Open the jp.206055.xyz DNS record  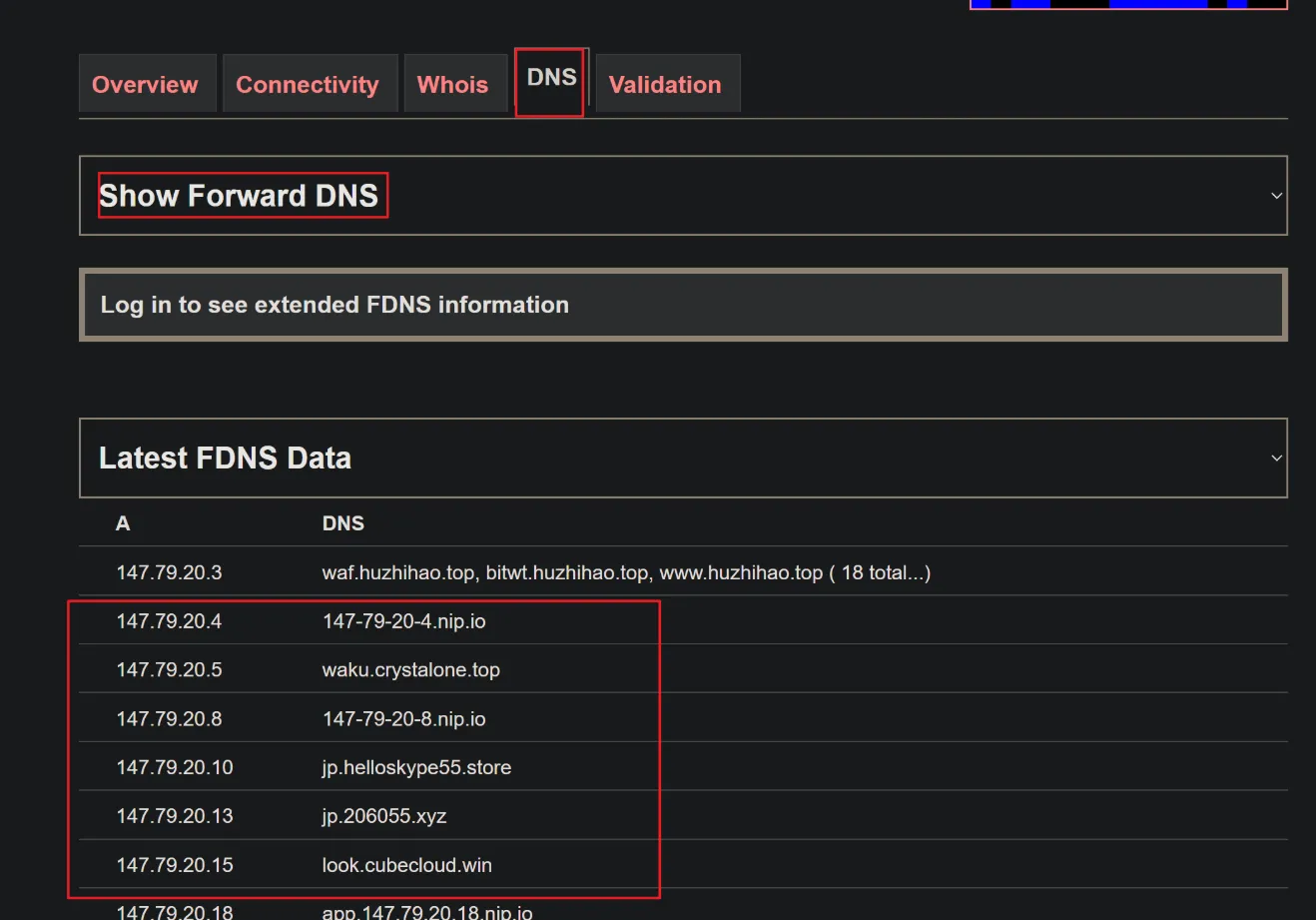pyautogui.click(x=383, y=816)
